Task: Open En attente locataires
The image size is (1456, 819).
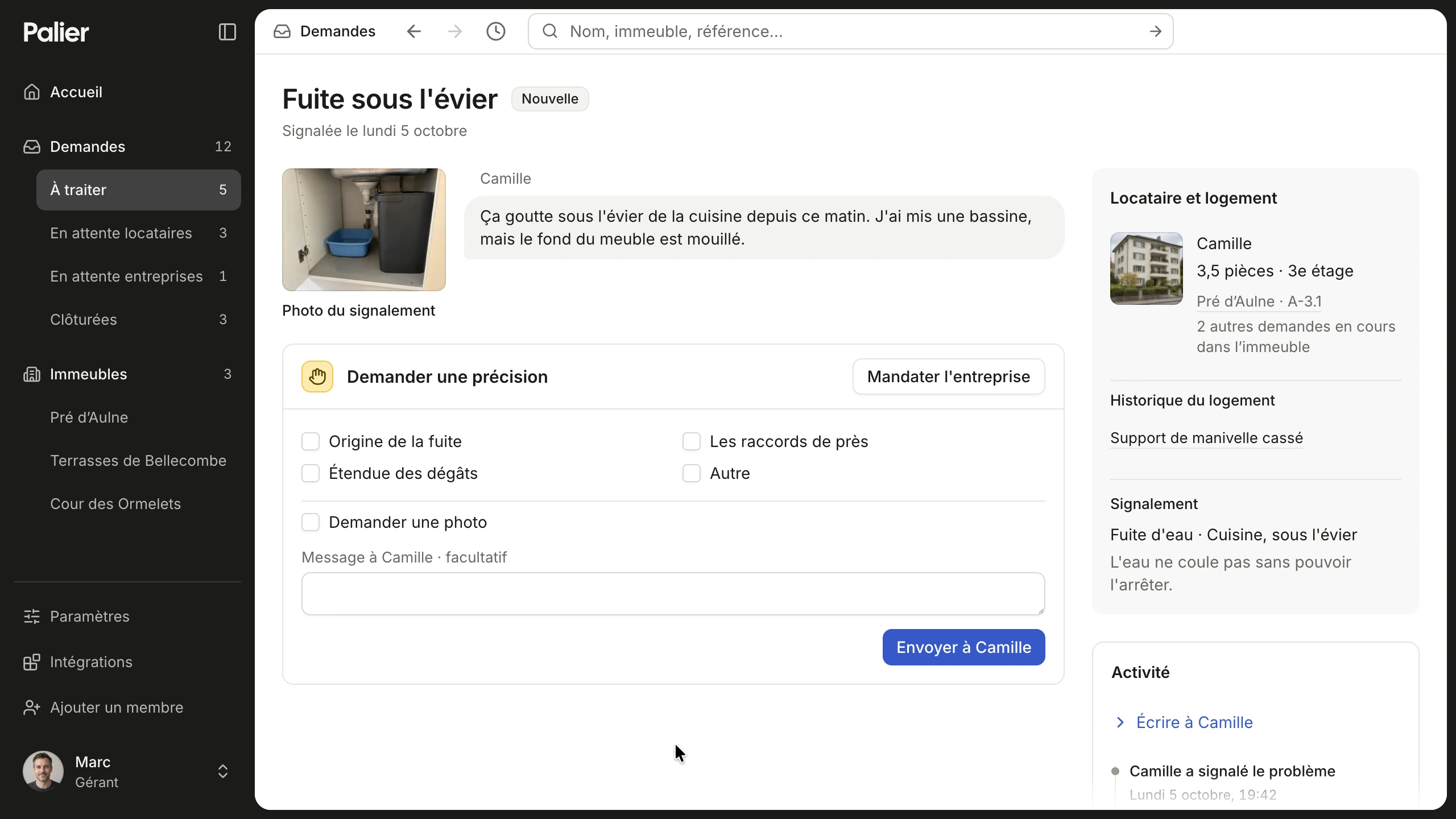Action: click(139, 233)
